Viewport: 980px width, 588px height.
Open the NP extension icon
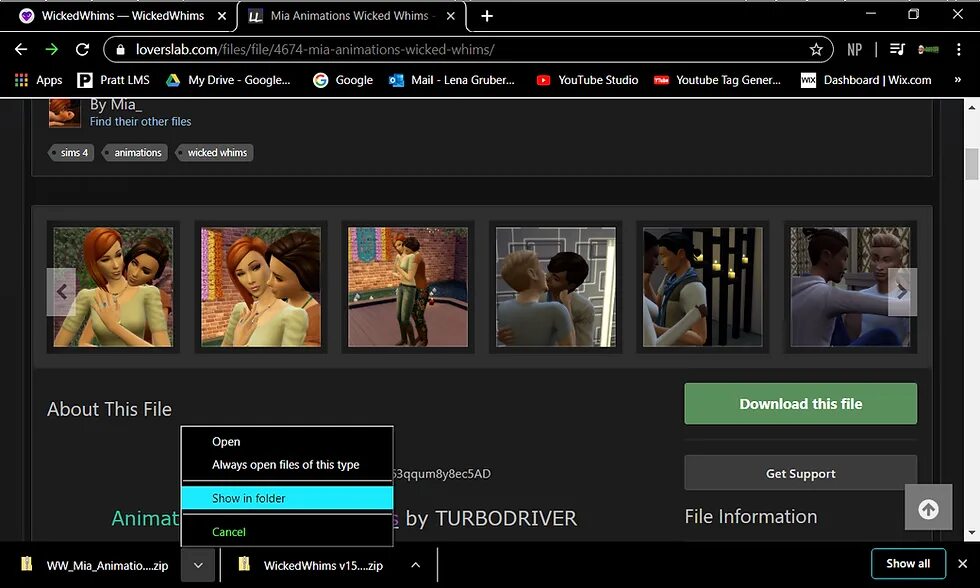coord(854,49)
